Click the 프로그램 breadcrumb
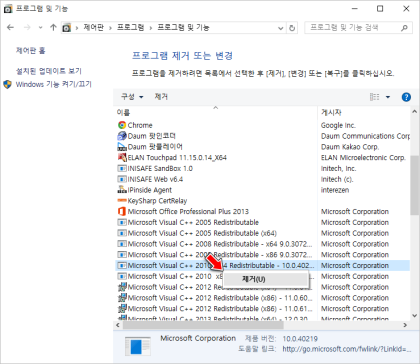The image size is (420, 364). click(x=131, y=28)
